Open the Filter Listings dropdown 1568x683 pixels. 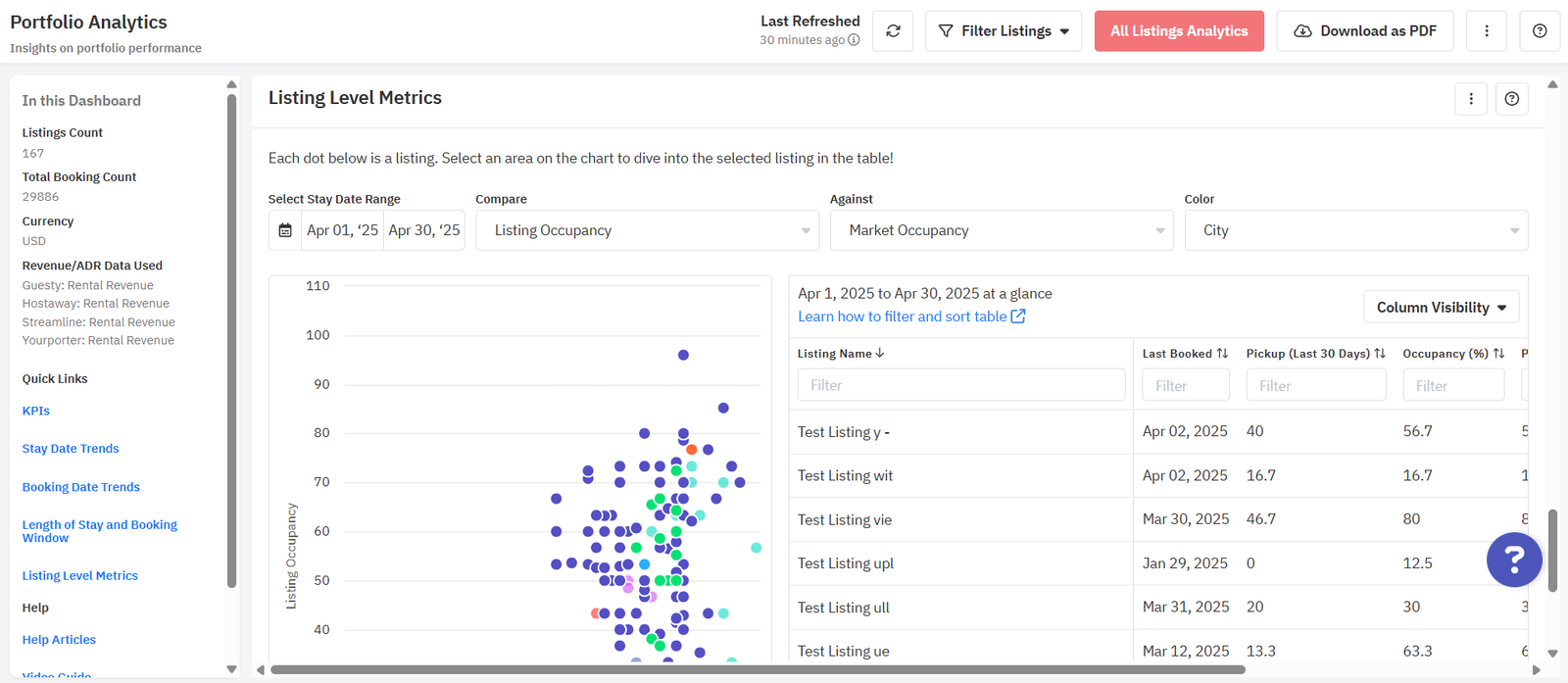pyautogui.click(x=1004, y=31)
